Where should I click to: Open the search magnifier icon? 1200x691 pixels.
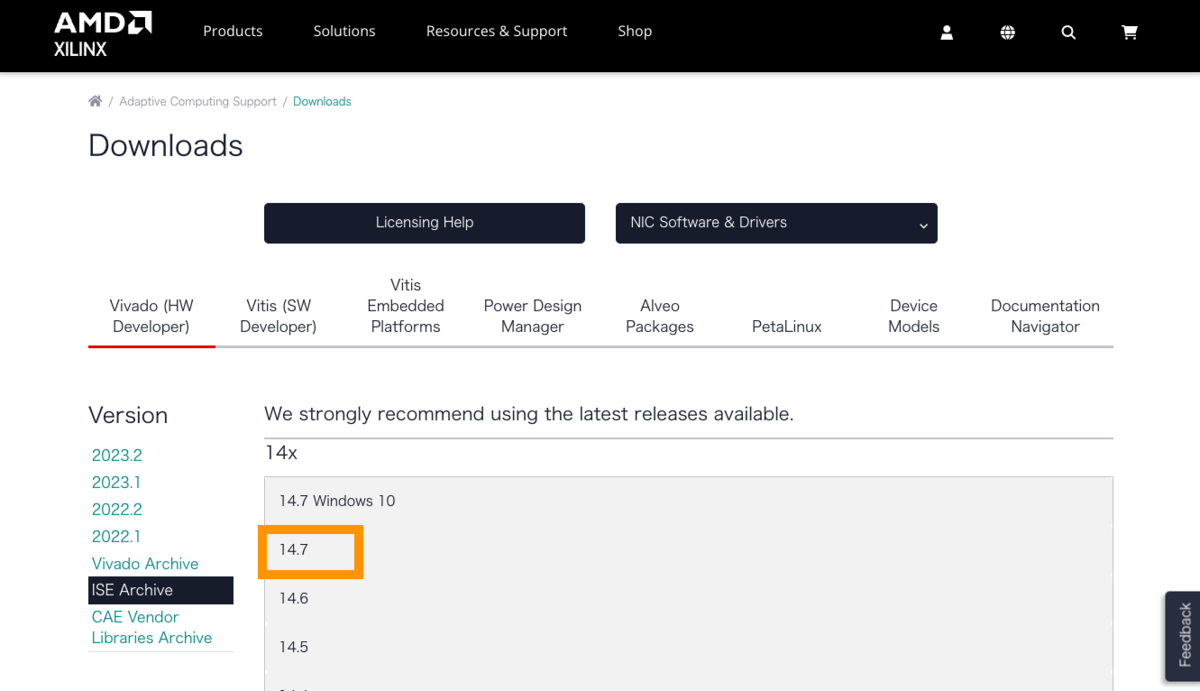tap(1068, 32)
